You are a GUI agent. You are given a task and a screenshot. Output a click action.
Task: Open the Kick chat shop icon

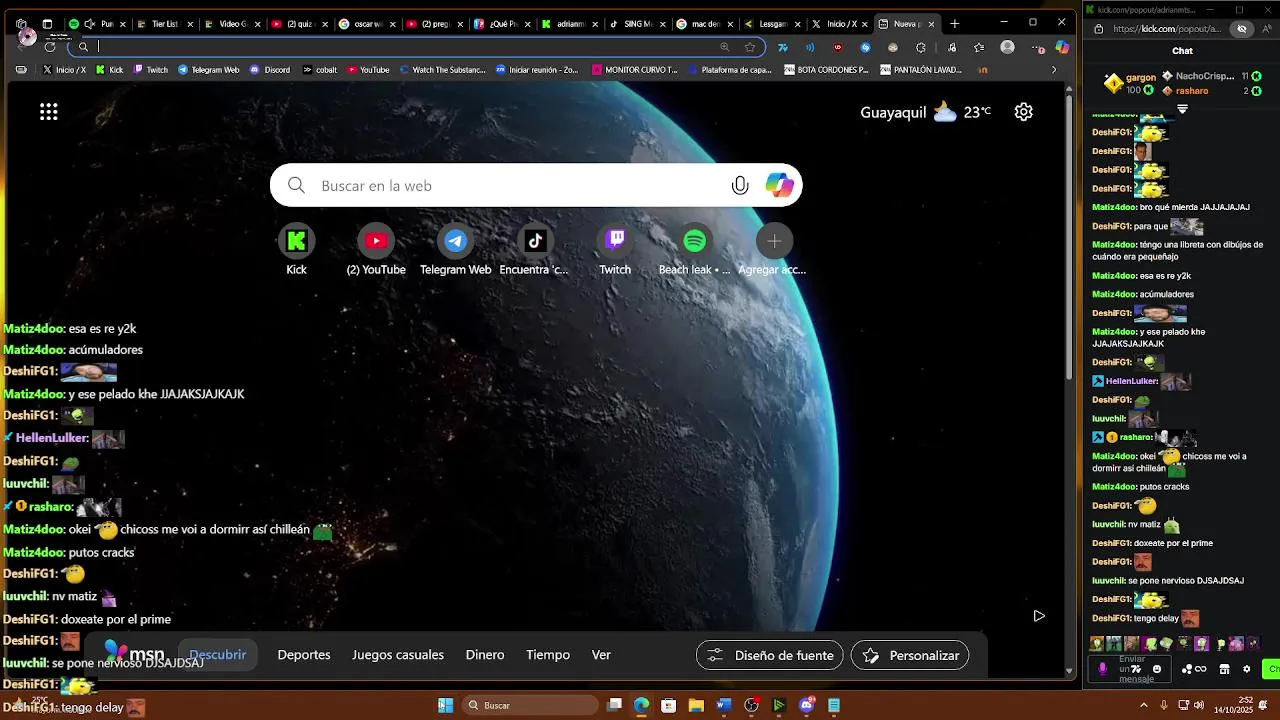pos(1224,669)
